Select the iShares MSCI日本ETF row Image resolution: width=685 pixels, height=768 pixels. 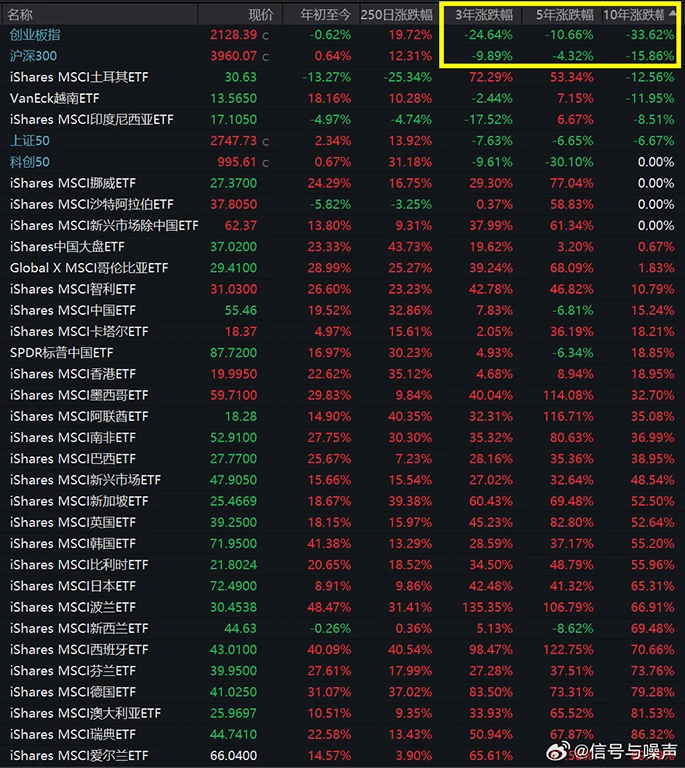pos(342,586)
